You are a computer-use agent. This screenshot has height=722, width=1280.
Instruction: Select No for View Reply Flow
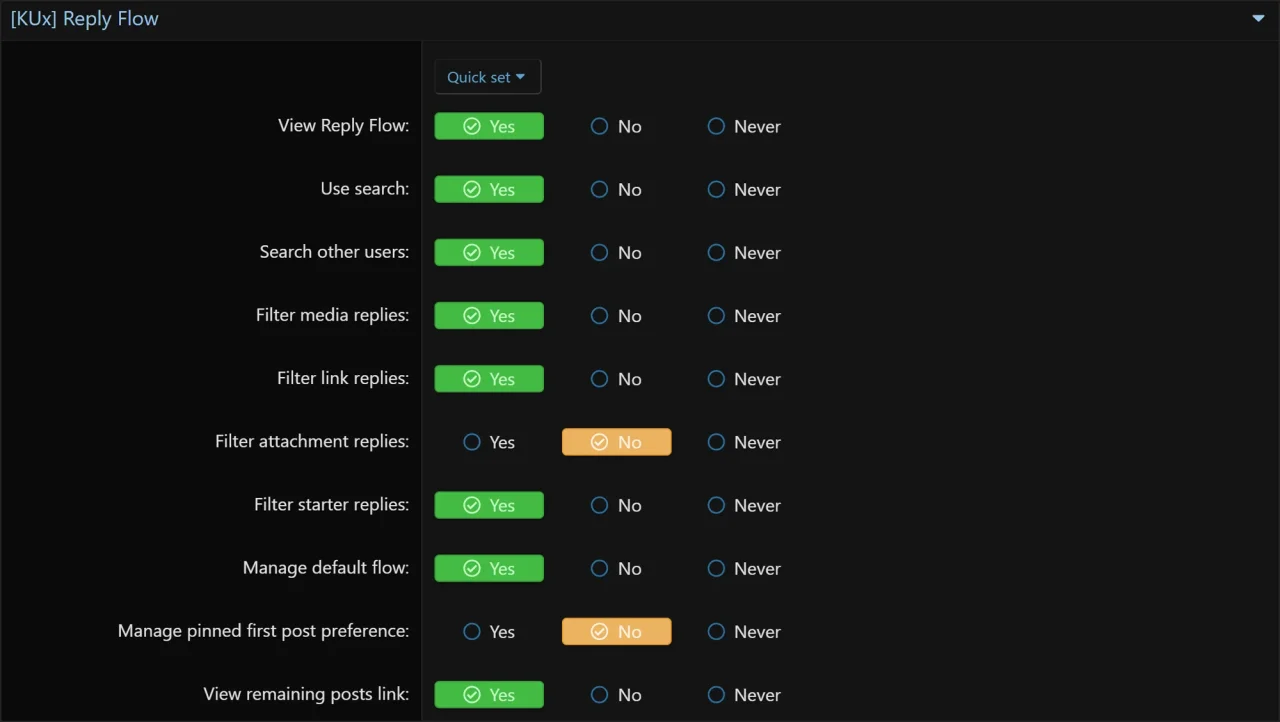(x=616, y=126)
